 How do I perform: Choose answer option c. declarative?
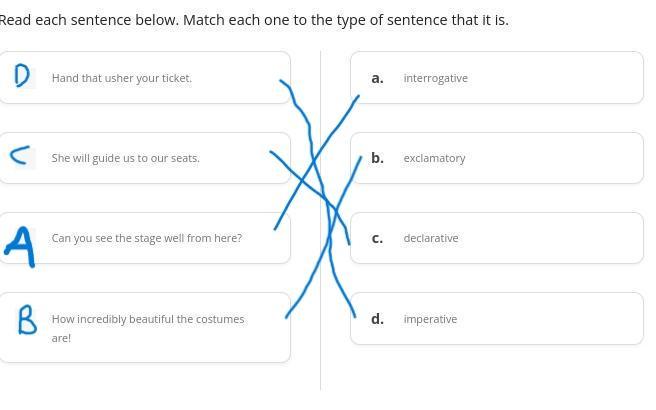pyautogui.click(x=497, y=238)
